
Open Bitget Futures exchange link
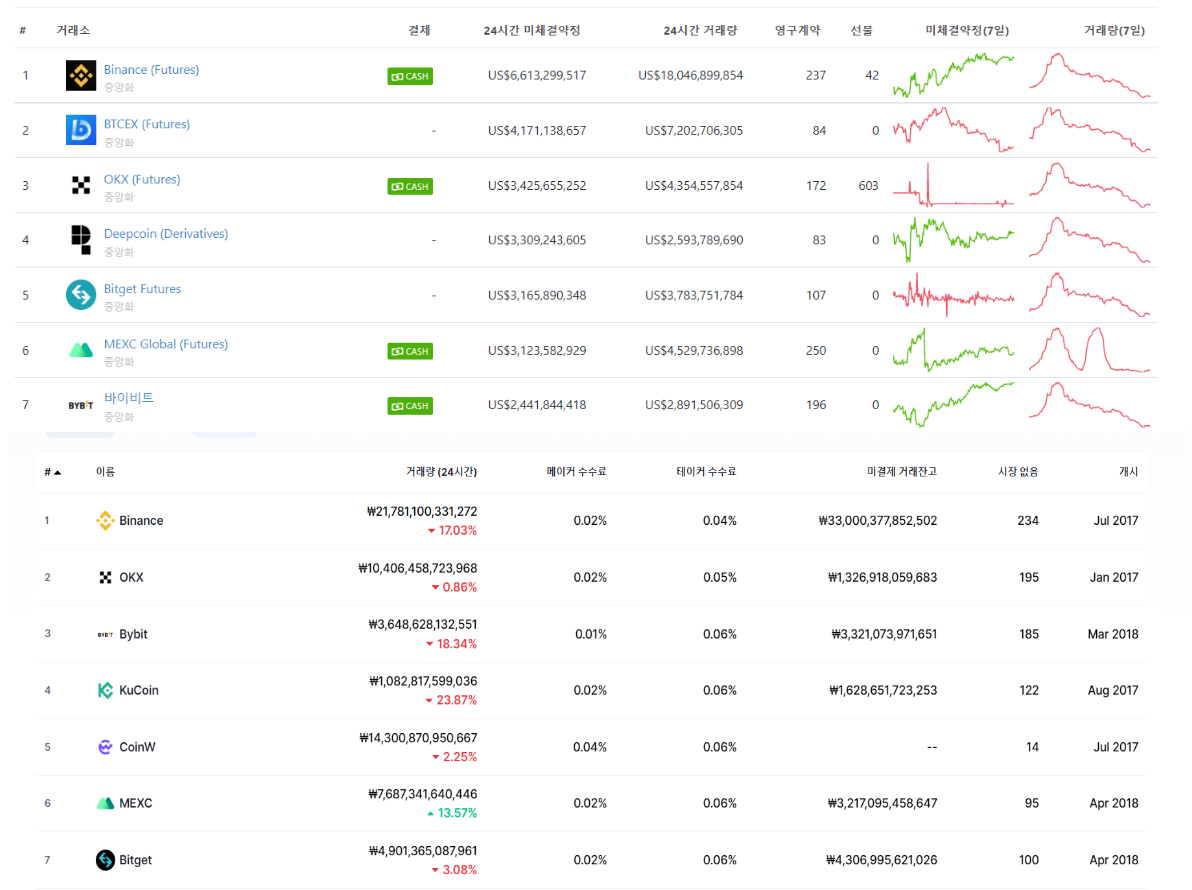142,289
